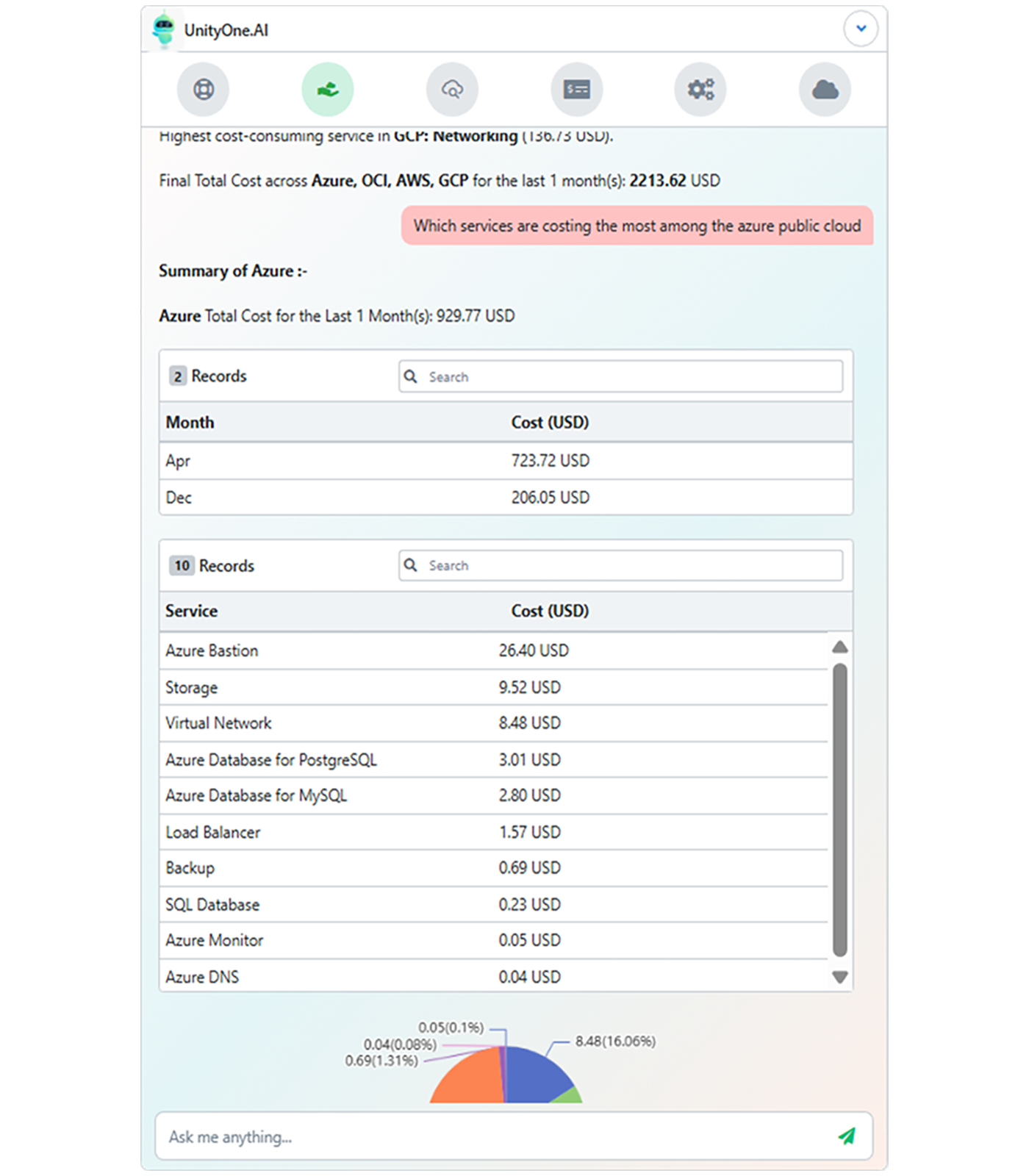Click the magnifier icon in the 2 Records search
This screenshot has height=1176, width=1029.
tap(411, 376)
